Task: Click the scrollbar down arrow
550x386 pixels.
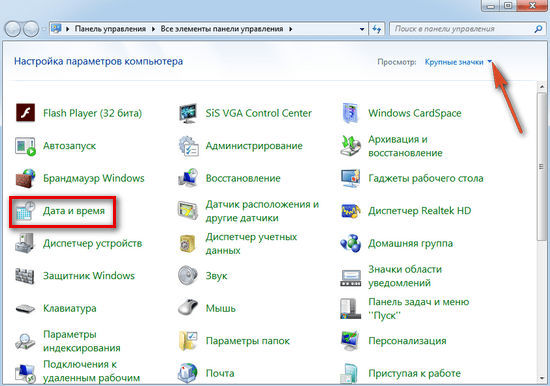Action: 542,378
